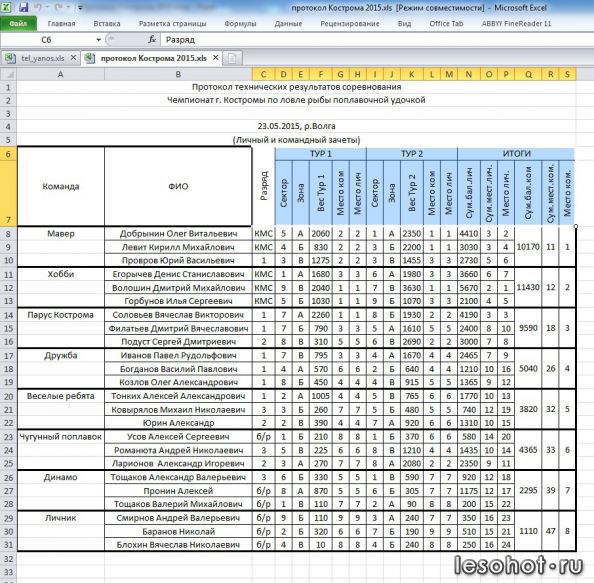Viewport: 594px width, 583px height.
Task: Open the Разметка страницы ribbon tab
Action: coord(172,23)
